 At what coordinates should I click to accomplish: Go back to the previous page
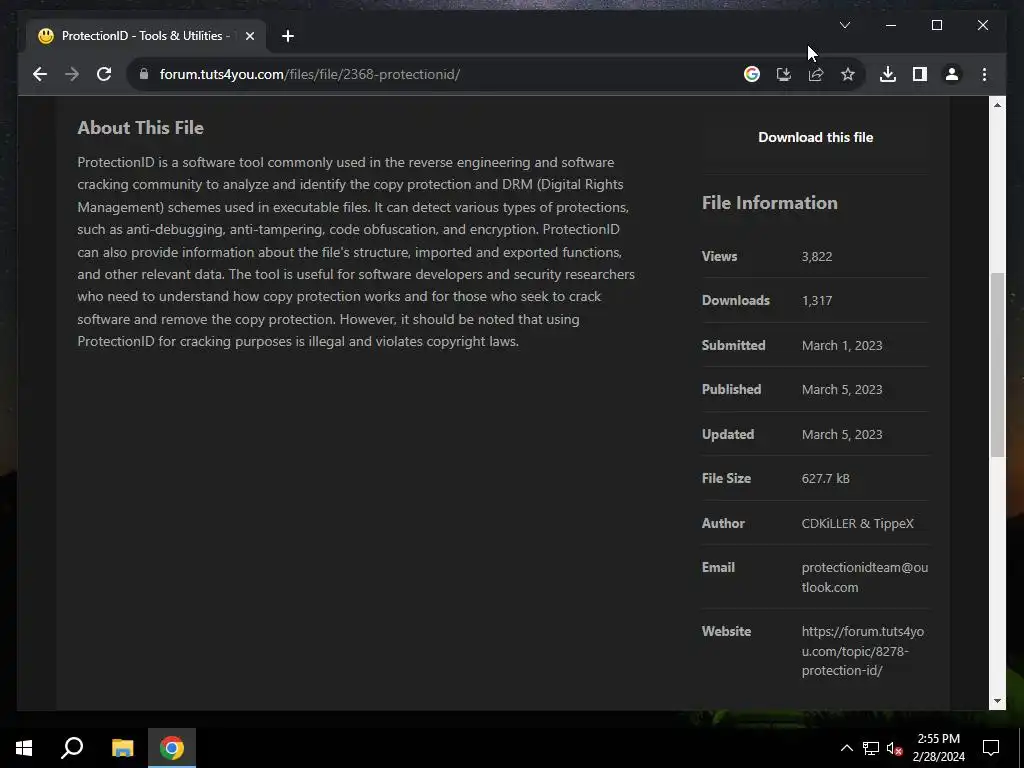pyautogui.click(x=40, y=74)
